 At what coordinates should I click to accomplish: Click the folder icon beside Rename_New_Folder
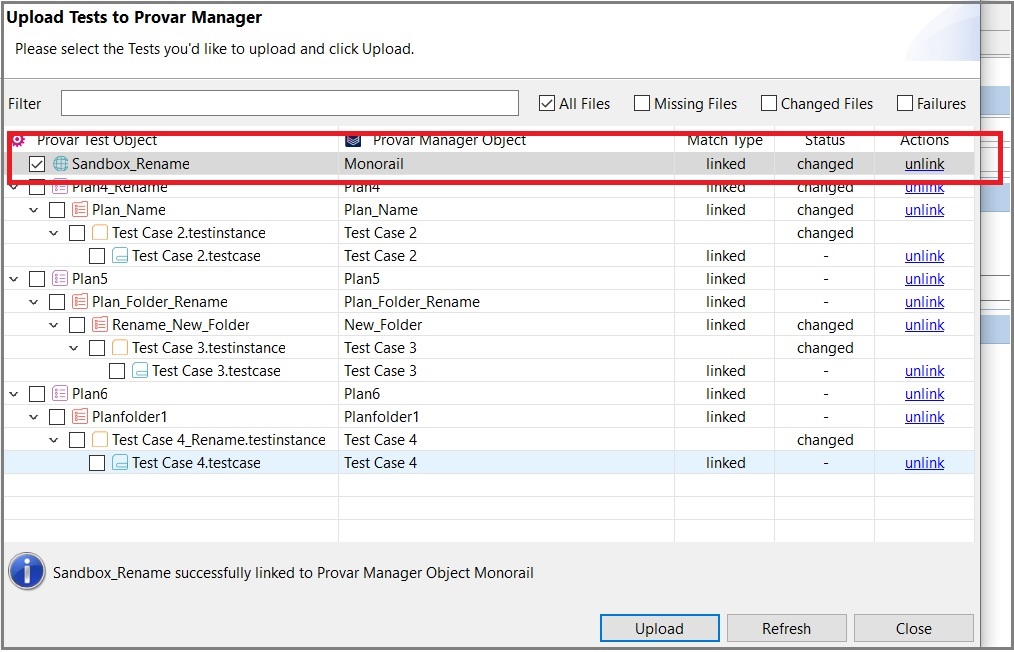(x=100, y=325)
